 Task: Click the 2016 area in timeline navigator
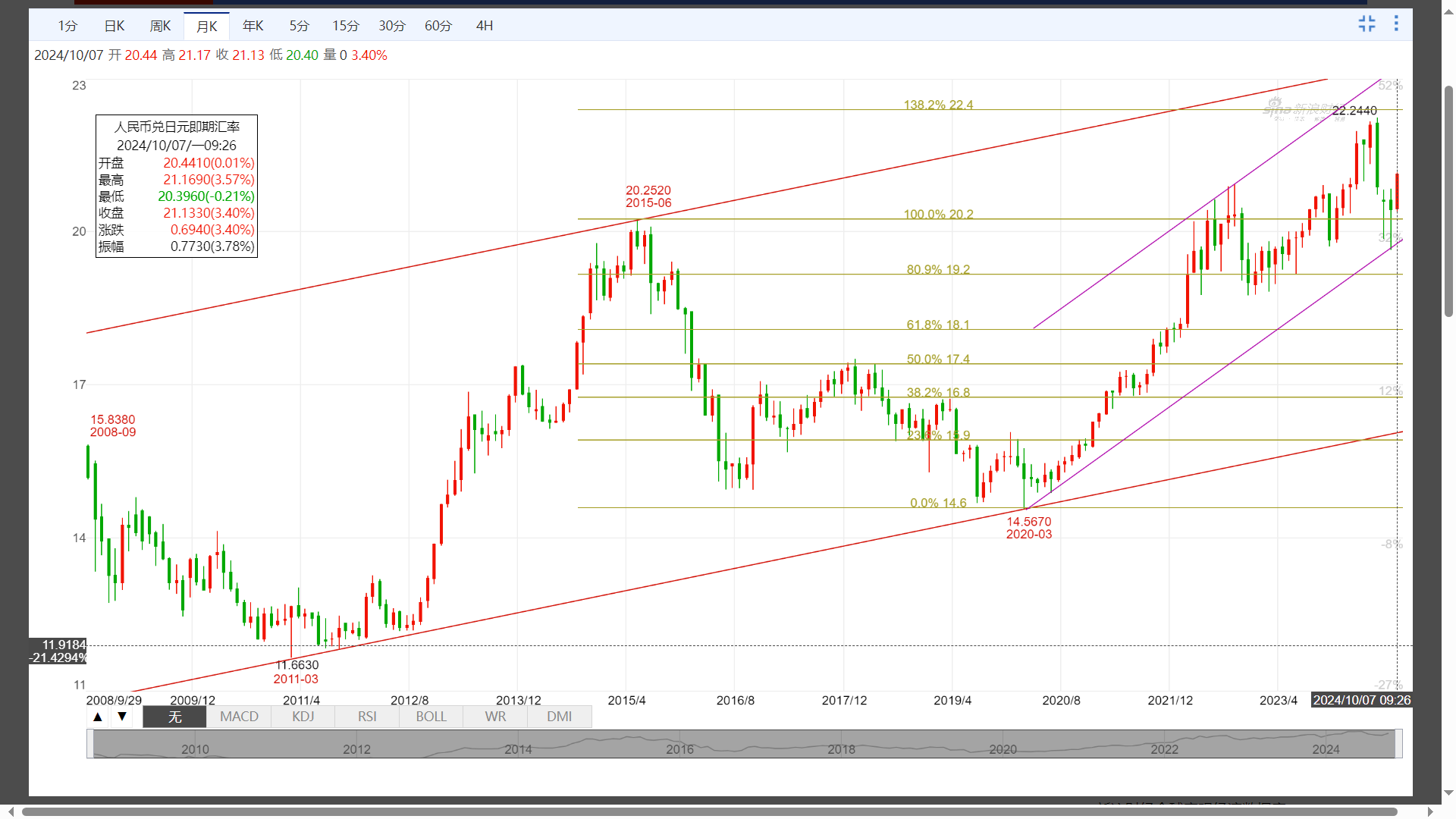tap(679, 748)
